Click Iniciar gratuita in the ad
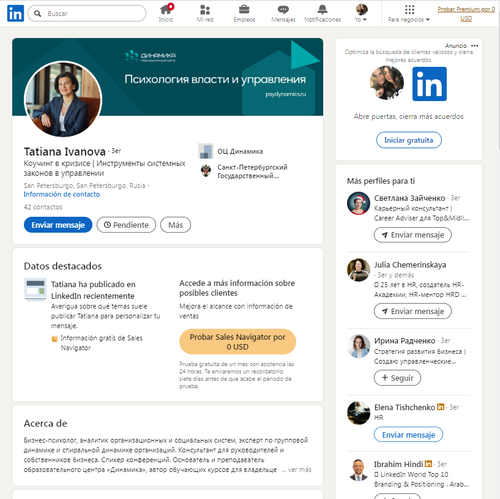The width and height of the screenshot is (500, 499). (409, 140)
